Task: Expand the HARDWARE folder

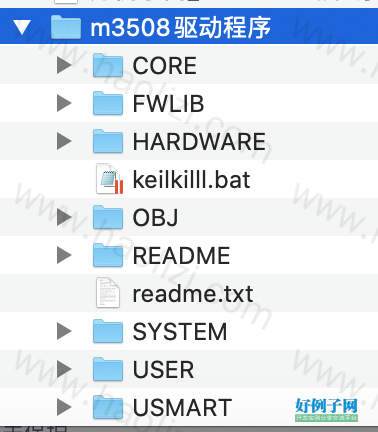Action: (x=64, y=141)
